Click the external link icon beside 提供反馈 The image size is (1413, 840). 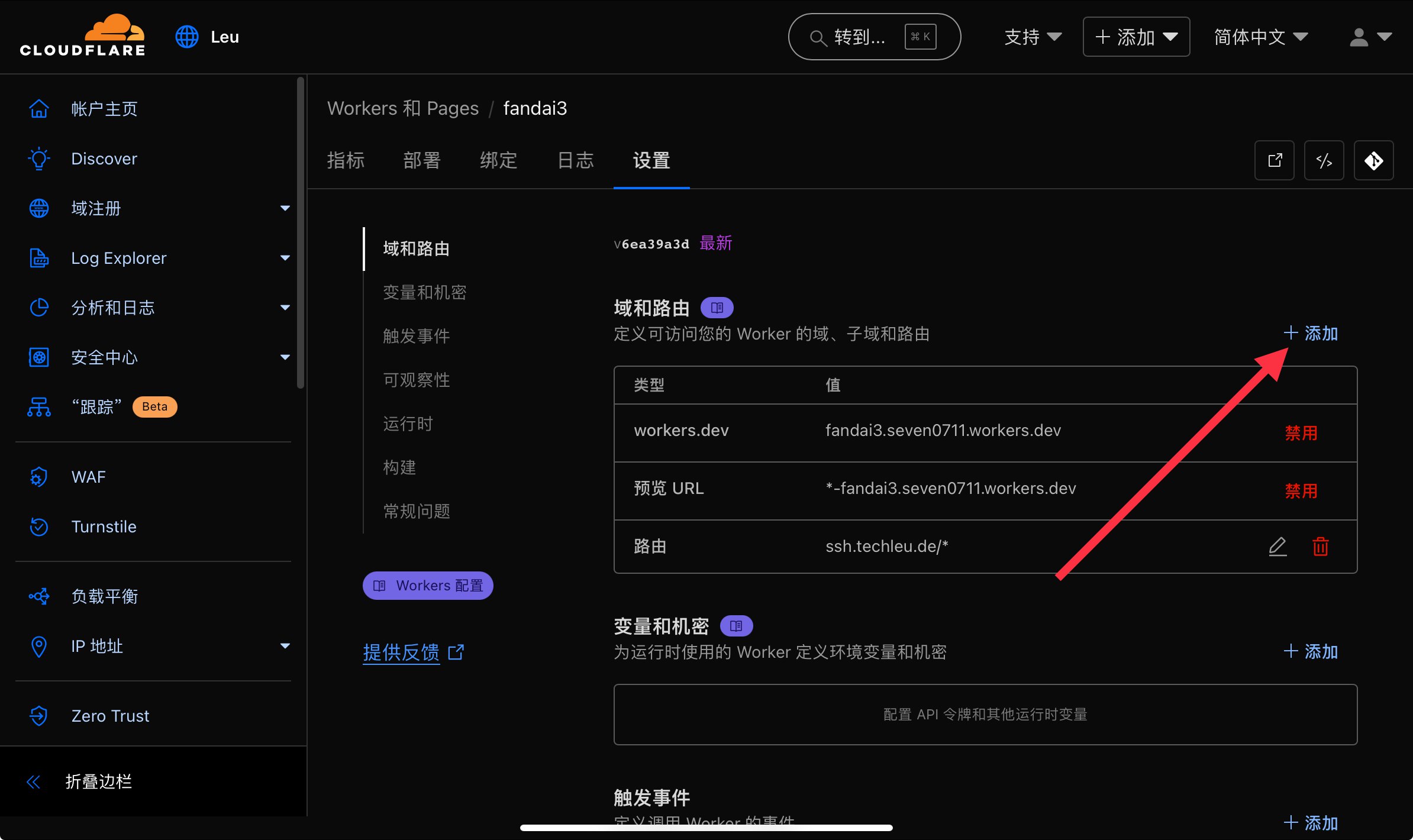[456, 652]
